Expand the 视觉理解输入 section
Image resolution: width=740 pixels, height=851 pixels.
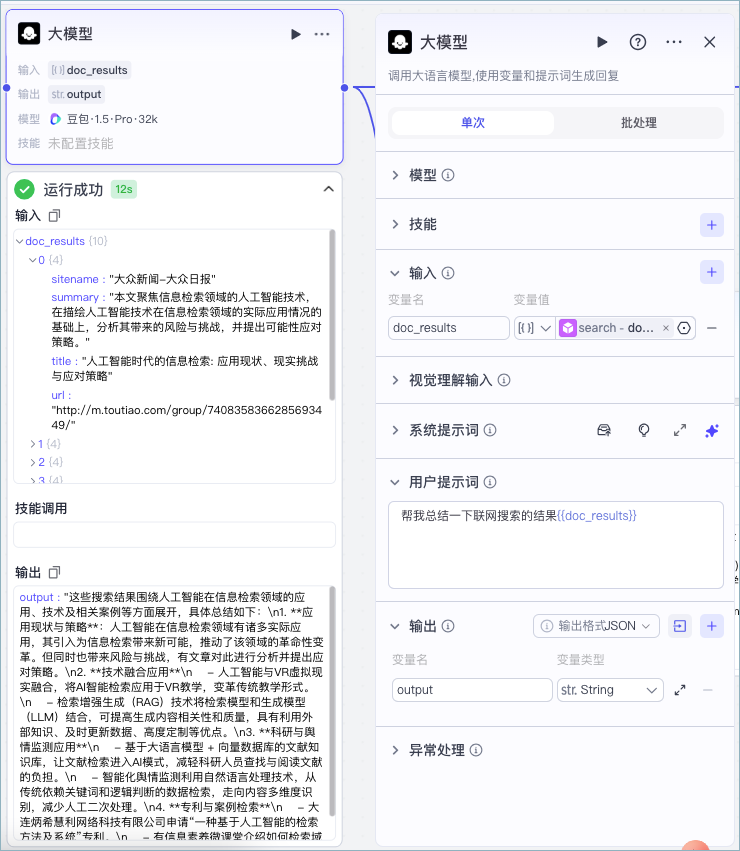tap(395, 380)
